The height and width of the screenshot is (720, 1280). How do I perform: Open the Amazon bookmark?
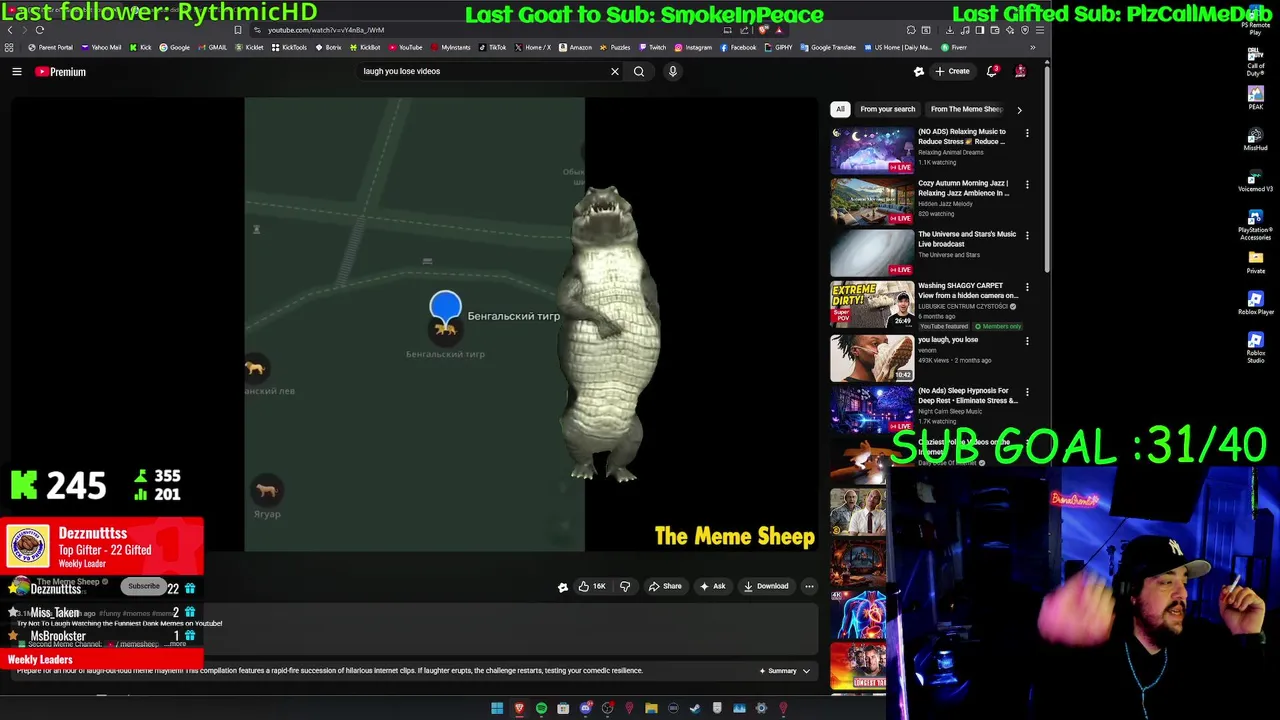[576, 47]
